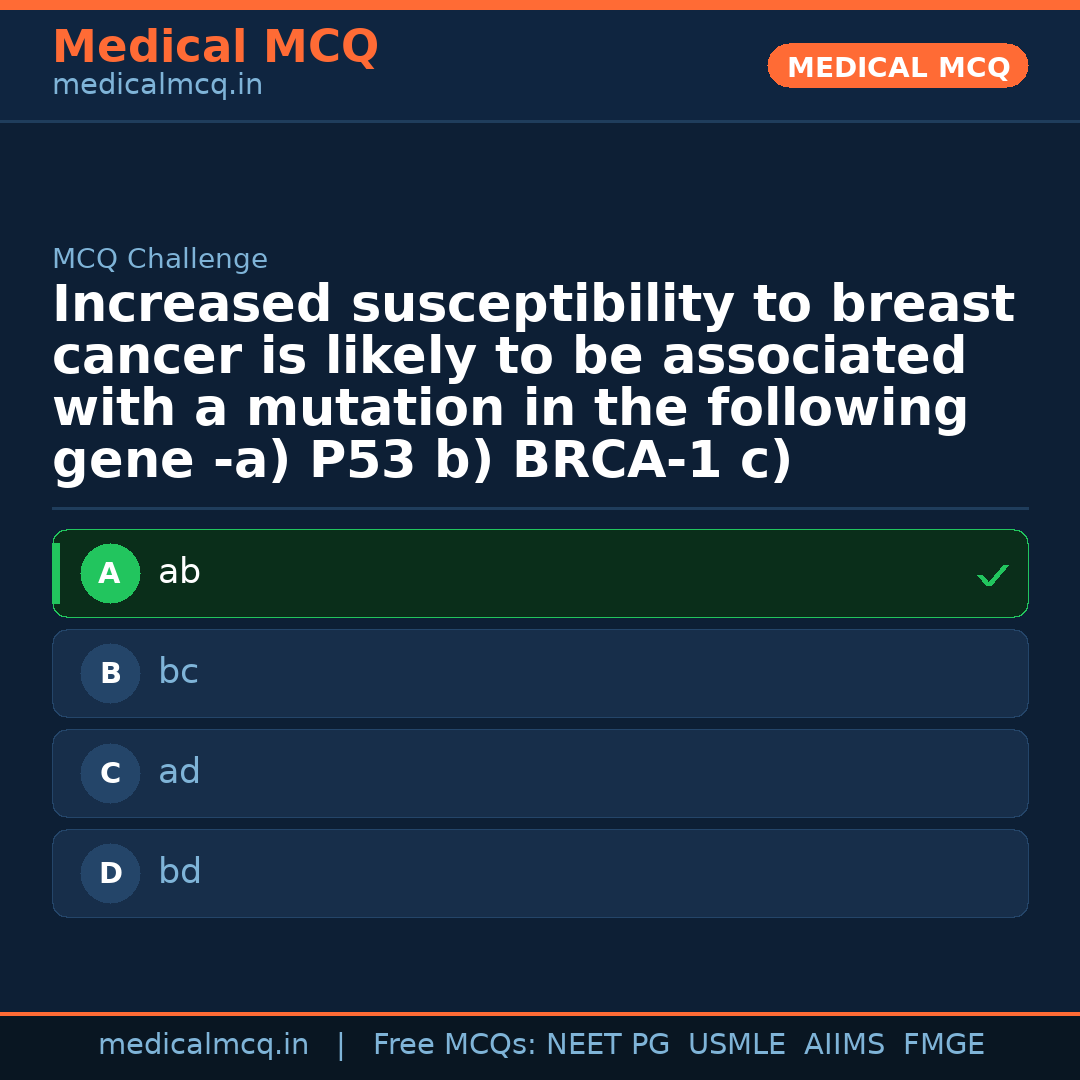Screen dimensions: 1080x1080
Task: Click the FMGE footer link
Action: pyautogui.click(x=943, y=1044)
